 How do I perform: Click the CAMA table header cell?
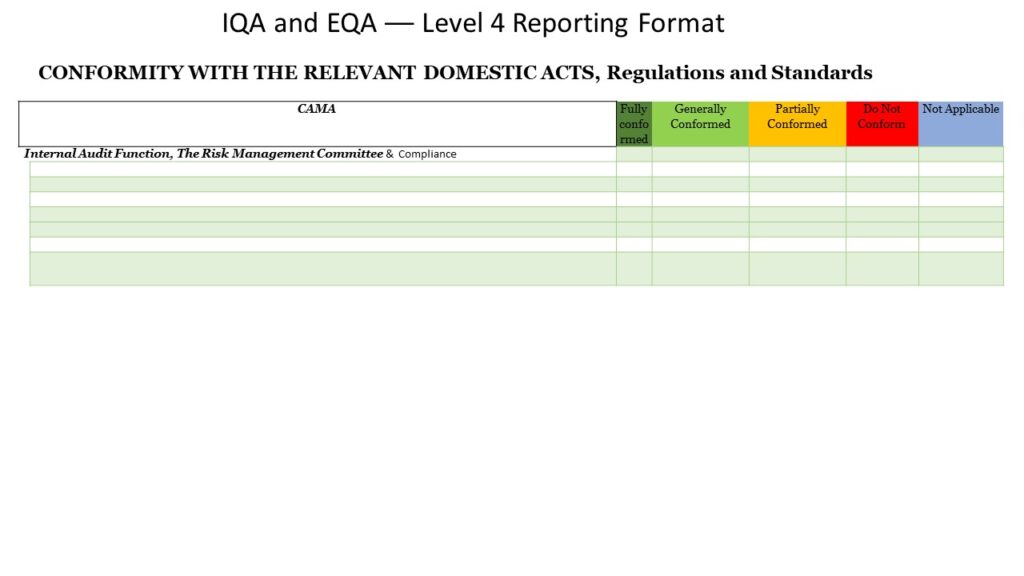pyautogui.click(x=317, y=123)
